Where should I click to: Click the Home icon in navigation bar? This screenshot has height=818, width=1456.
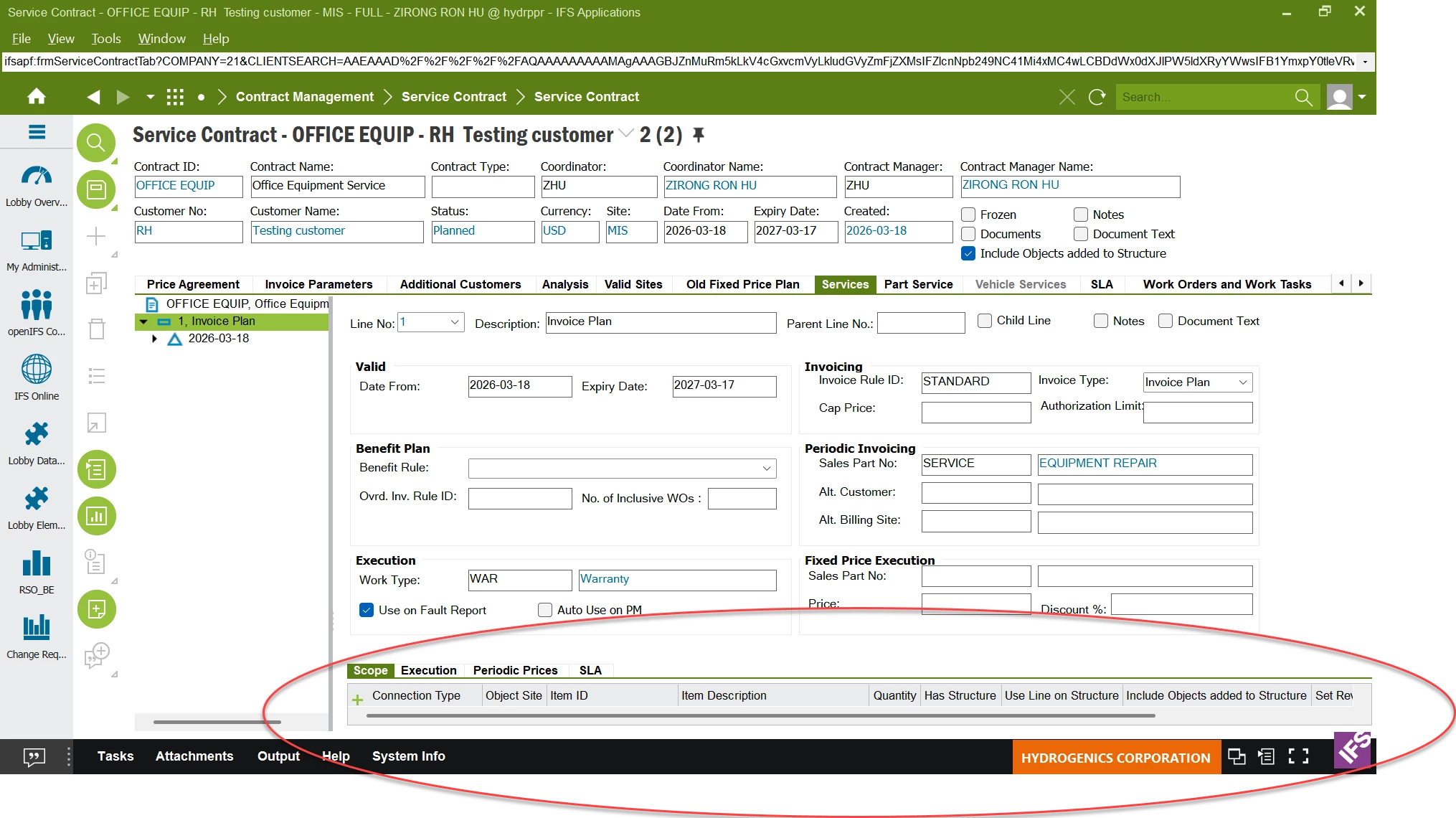(37, 97)
